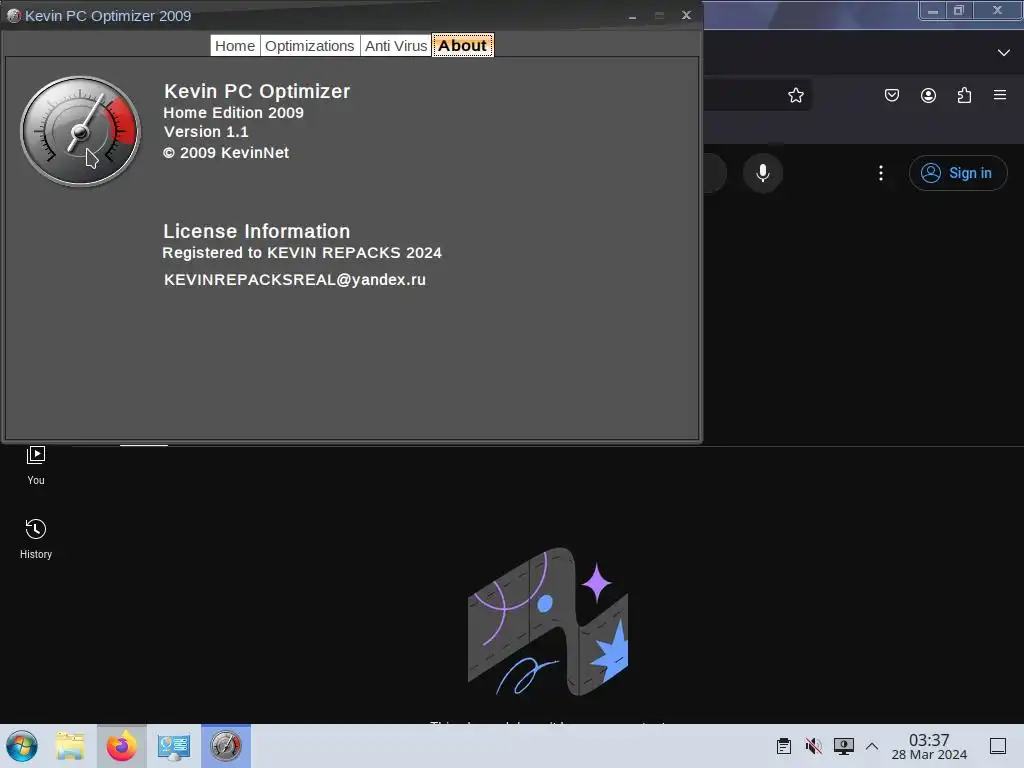Viewport: 1024px width, 768px height.
Task: Click the voice search microphone icon
Action: click(x=763, y=173)
